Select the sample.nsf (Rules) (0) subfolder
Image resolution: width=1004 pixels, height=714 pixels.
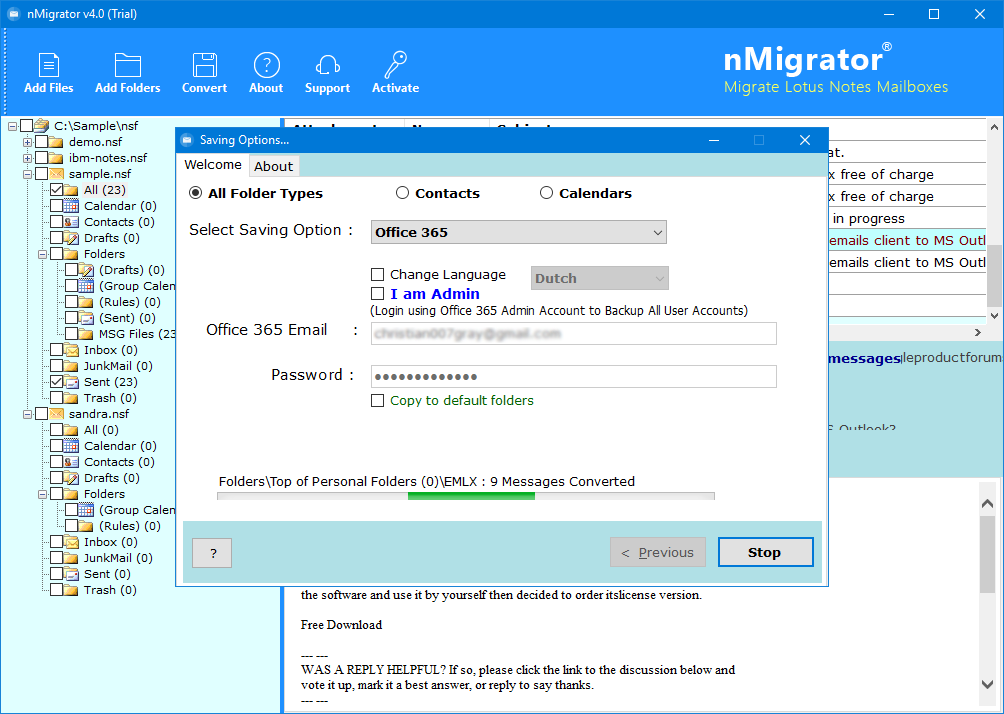(129, 302)
